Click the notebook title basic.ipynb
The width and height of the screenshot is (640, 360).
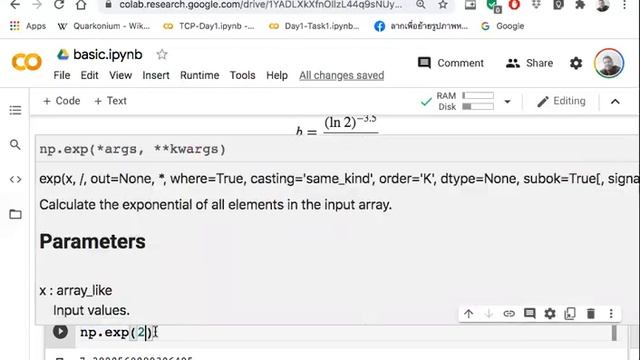(108, 54)
